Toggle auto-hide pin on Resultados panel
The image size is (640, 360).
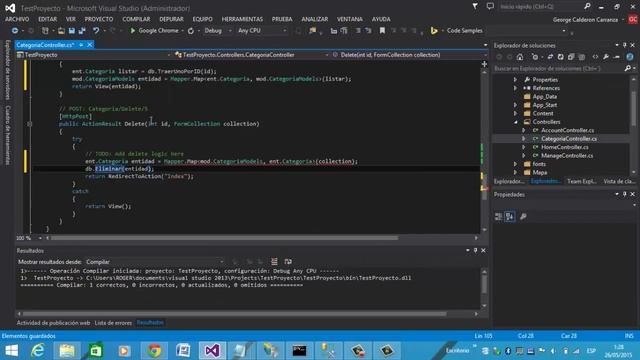[x=476, y=250]
